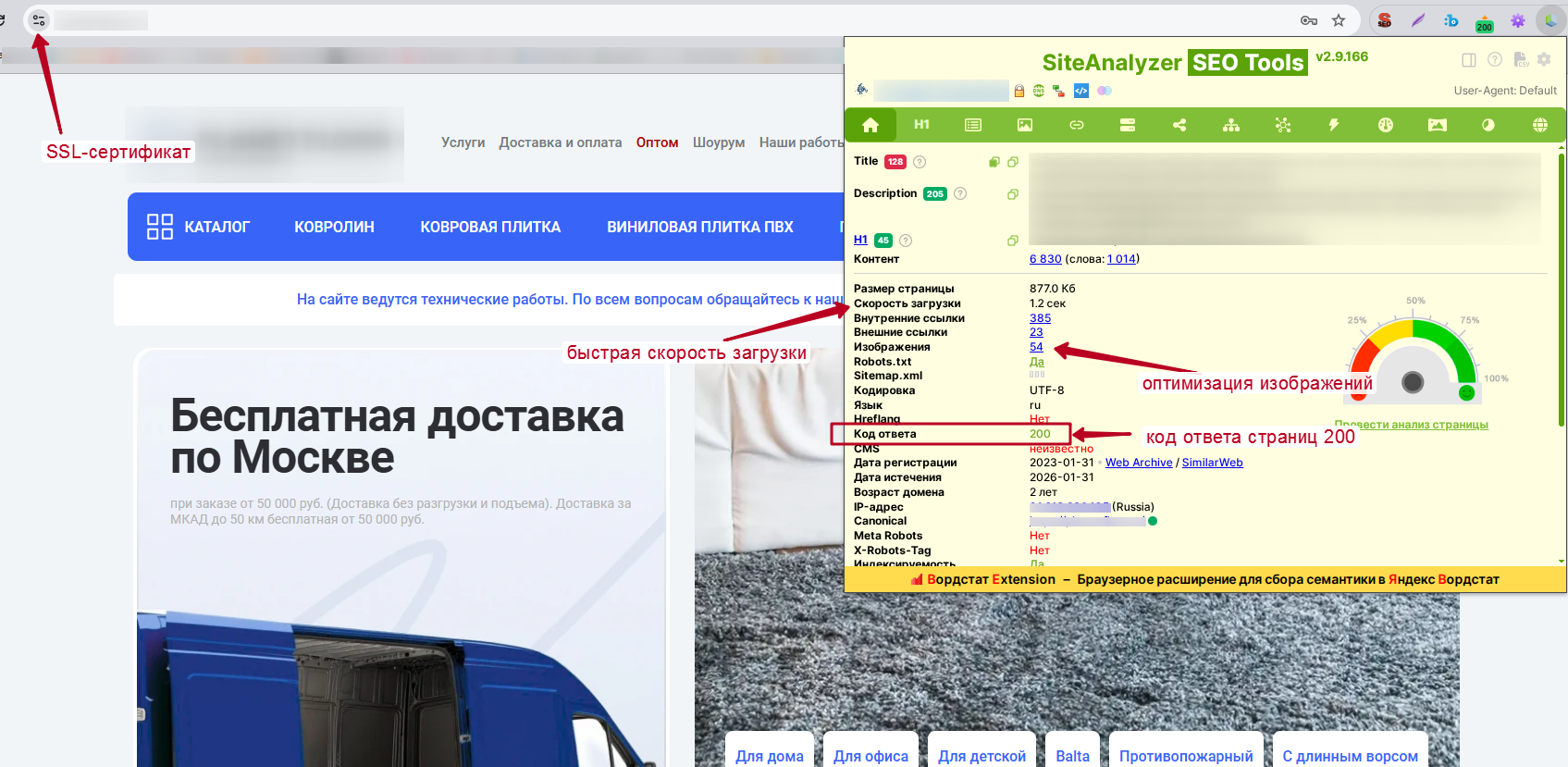Image resolution: width=1568 pixels, height=767 pixels.
Task: Click the outlined copy icon in Title row
Action: point(1013,162)
